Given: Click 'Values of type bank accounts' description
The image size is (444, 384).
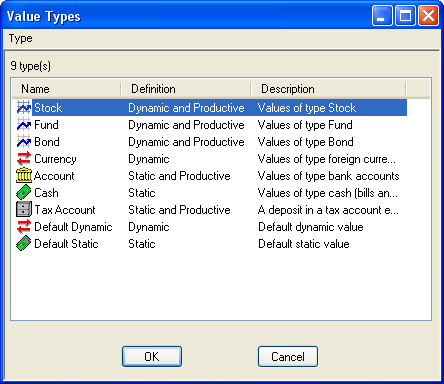Looking at the screenshot, I should (329, 176).
